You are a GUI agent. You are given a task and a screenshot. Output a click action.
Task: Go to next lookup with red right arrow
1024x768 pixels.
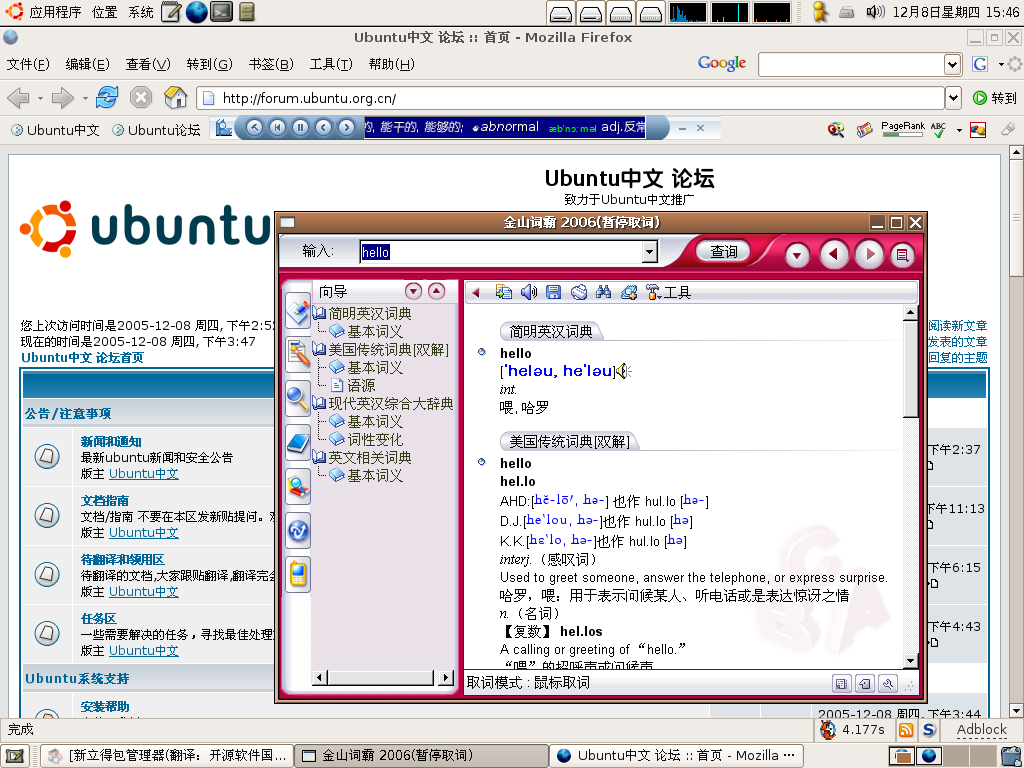pyautogui.click(x=869, y=254)
